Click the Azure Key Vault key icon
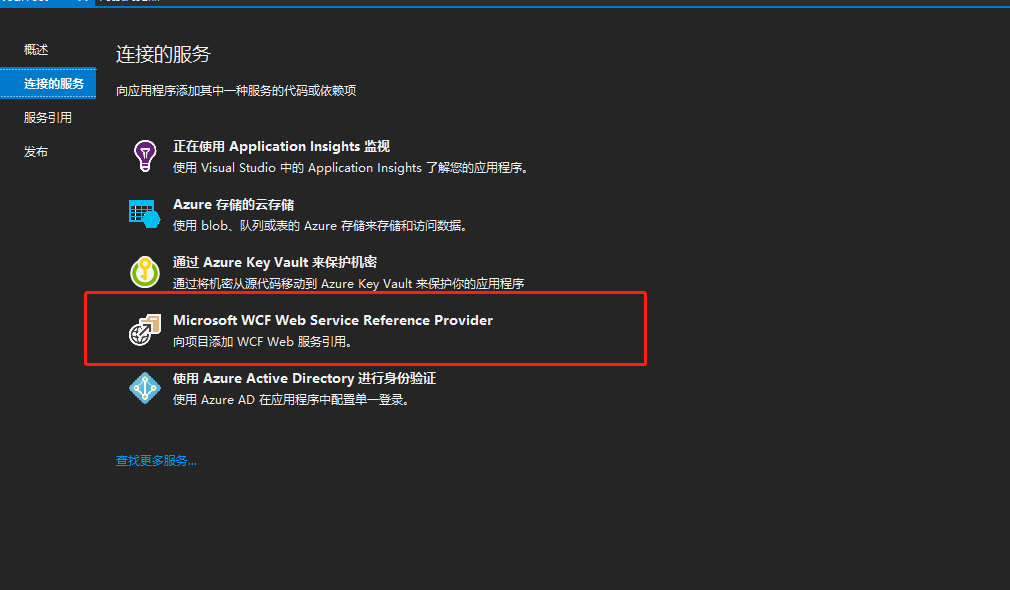The image size is (1010, 590). [x=145, y=272]
